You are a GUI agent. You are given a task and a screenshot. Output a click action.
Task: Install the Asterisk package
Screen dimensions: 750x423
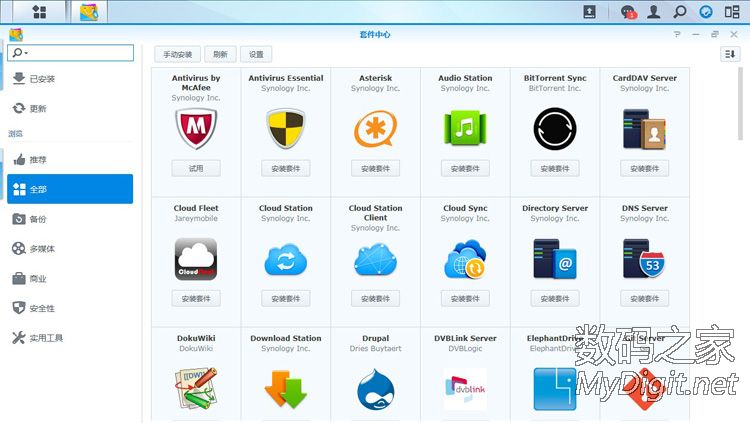(375, 168)
